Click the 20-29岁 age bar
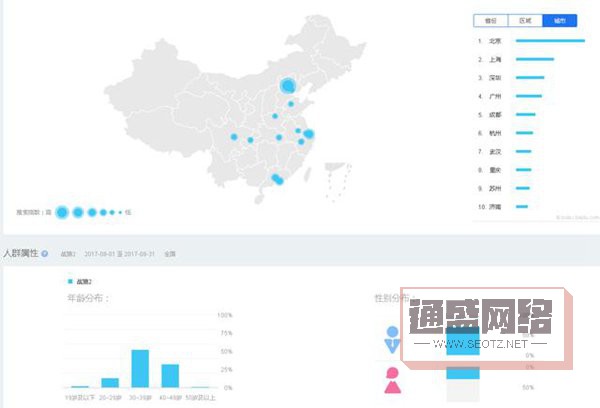 [110, 382]
